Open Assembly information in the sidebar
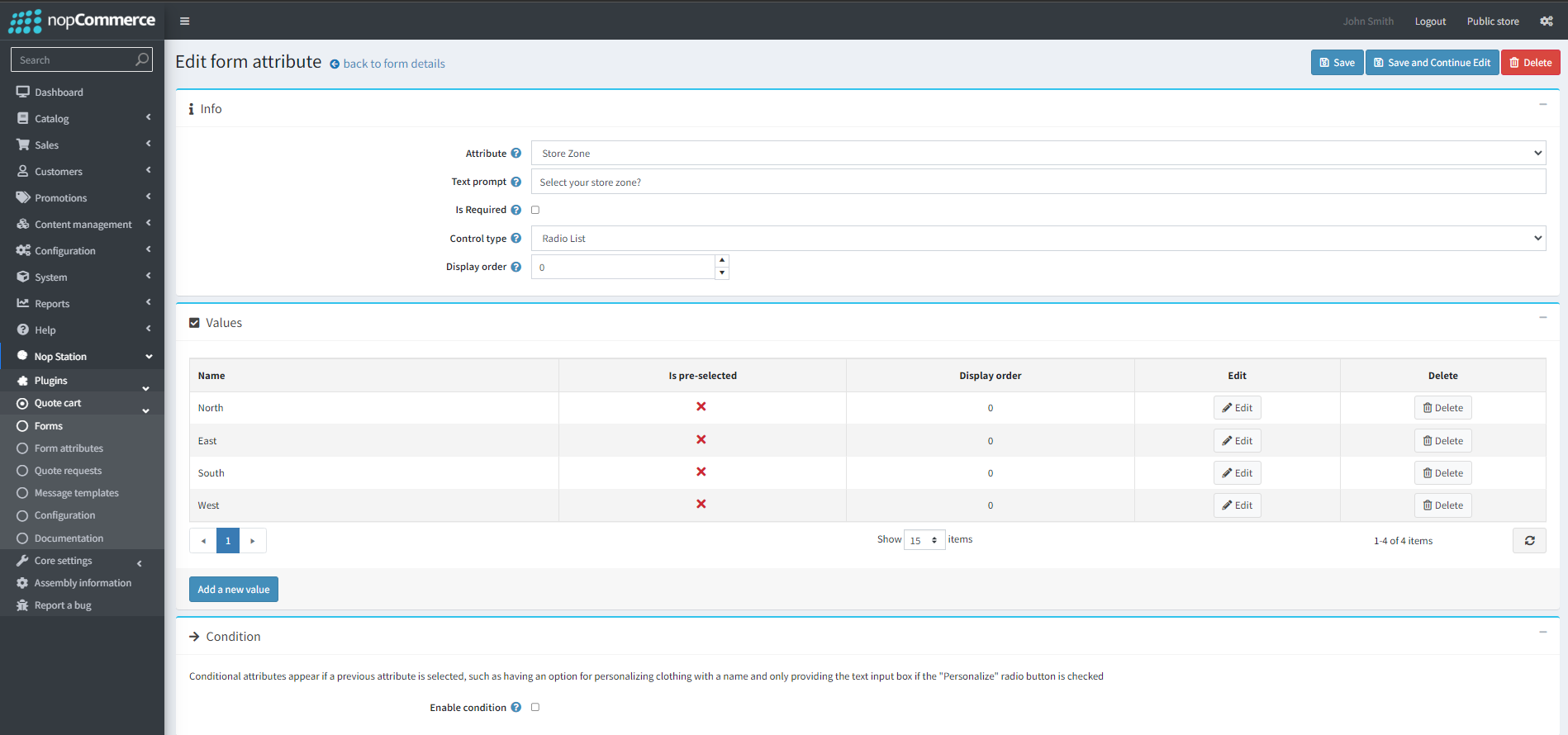 point(82,583)
